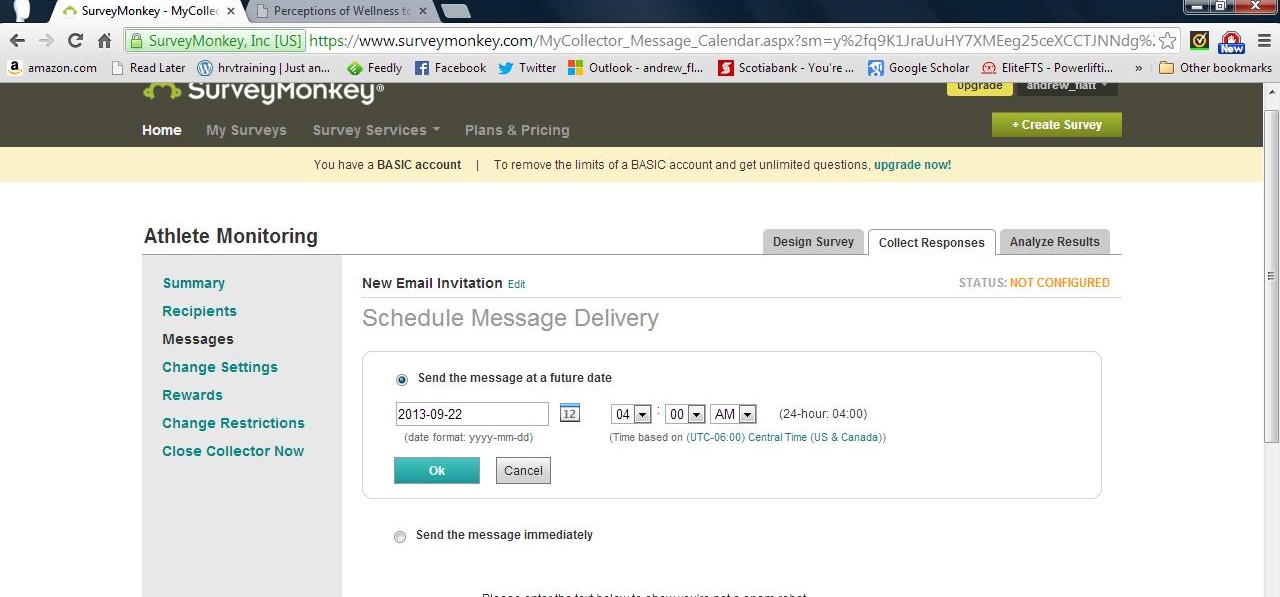1280x597 pixels.
Task: Switch to the Analyze Results tab
Action: (x=1054, y=242)
